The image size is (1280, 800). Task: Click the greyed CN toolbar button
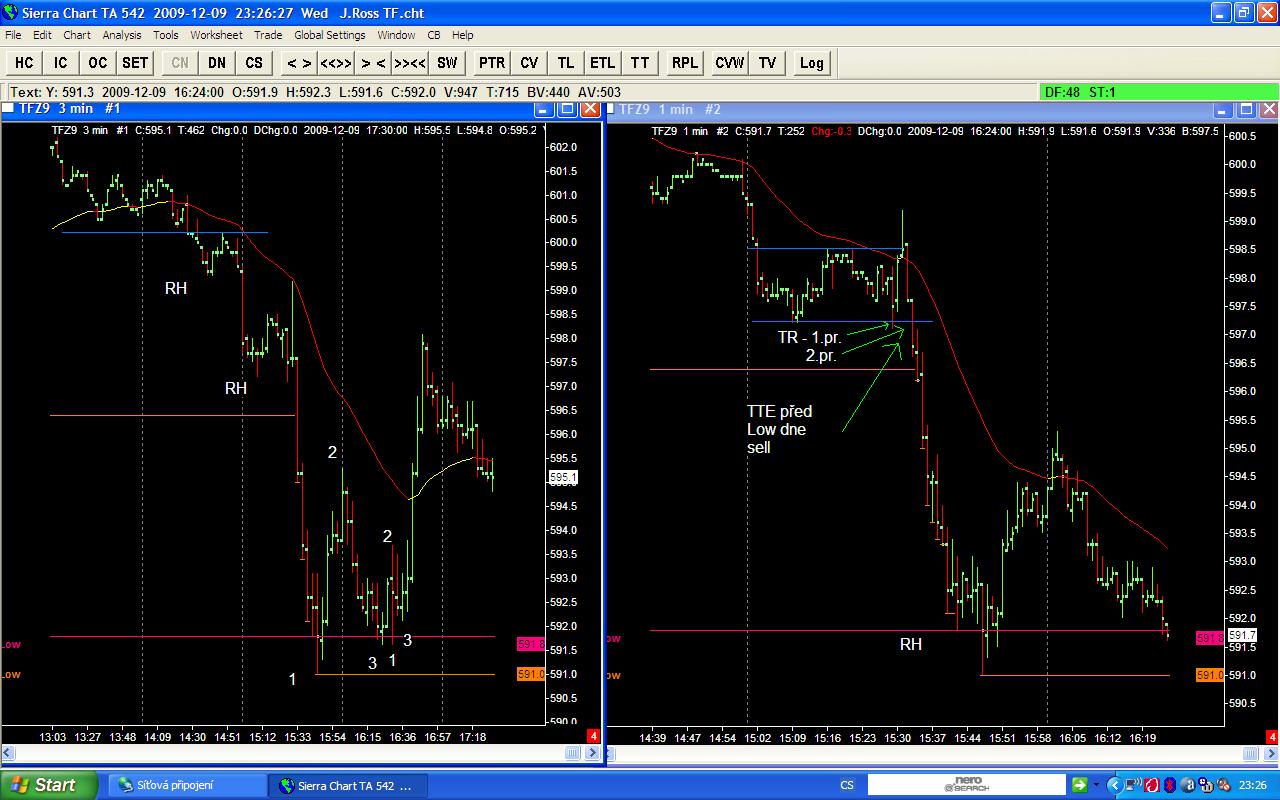(x=180, y=63)
